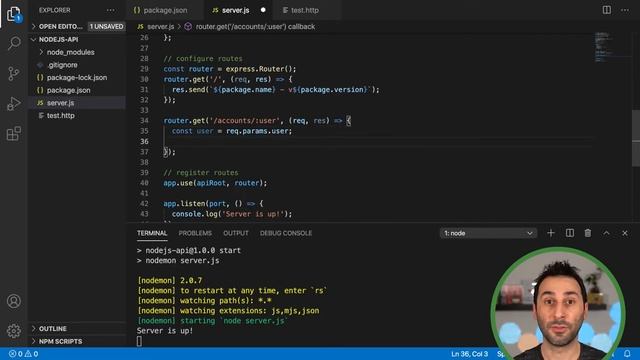Select the Terminal panel tab
The image size is (640, 360).
click(152, 233)
